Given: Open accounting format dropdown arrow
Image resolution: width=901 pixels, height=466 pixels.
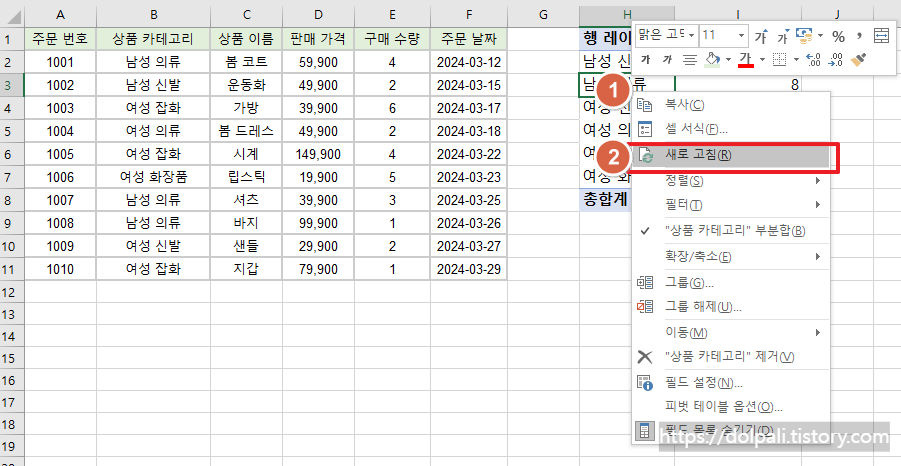Looking at the screenshot, I should (820, 36).
